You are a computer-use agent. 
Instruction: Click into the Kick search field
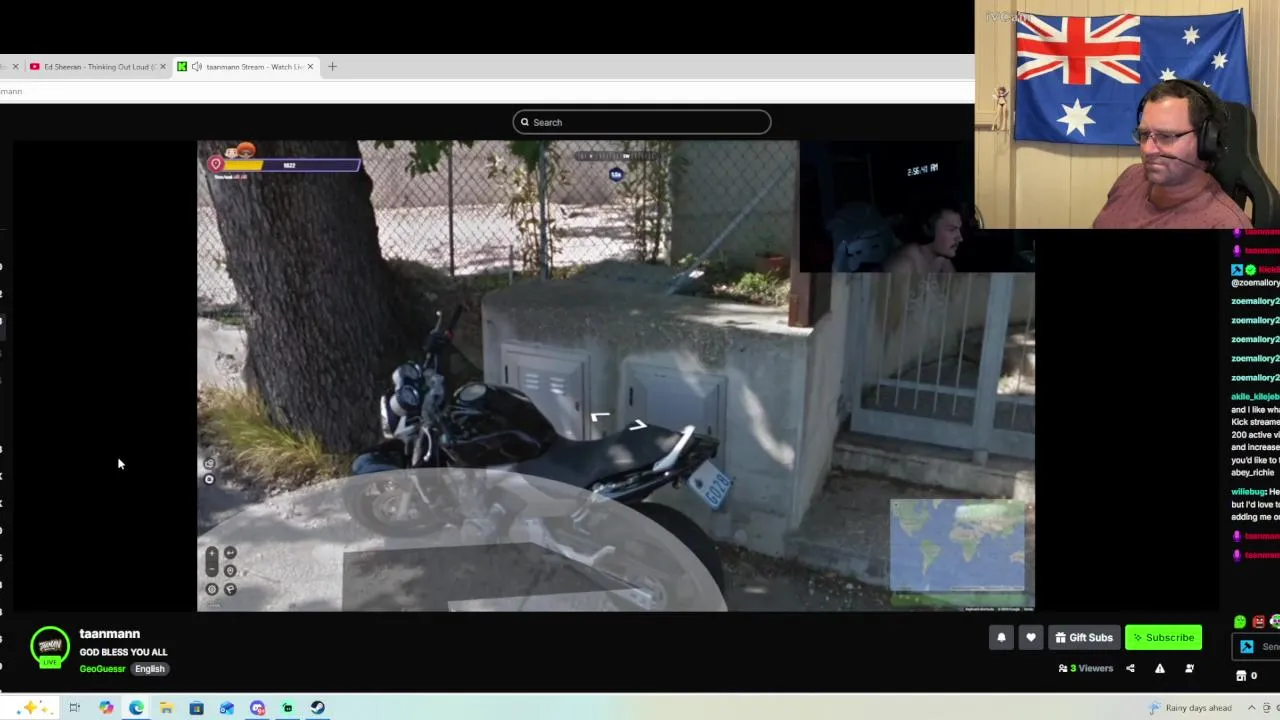pyautogui.click(x=642, y=122)
